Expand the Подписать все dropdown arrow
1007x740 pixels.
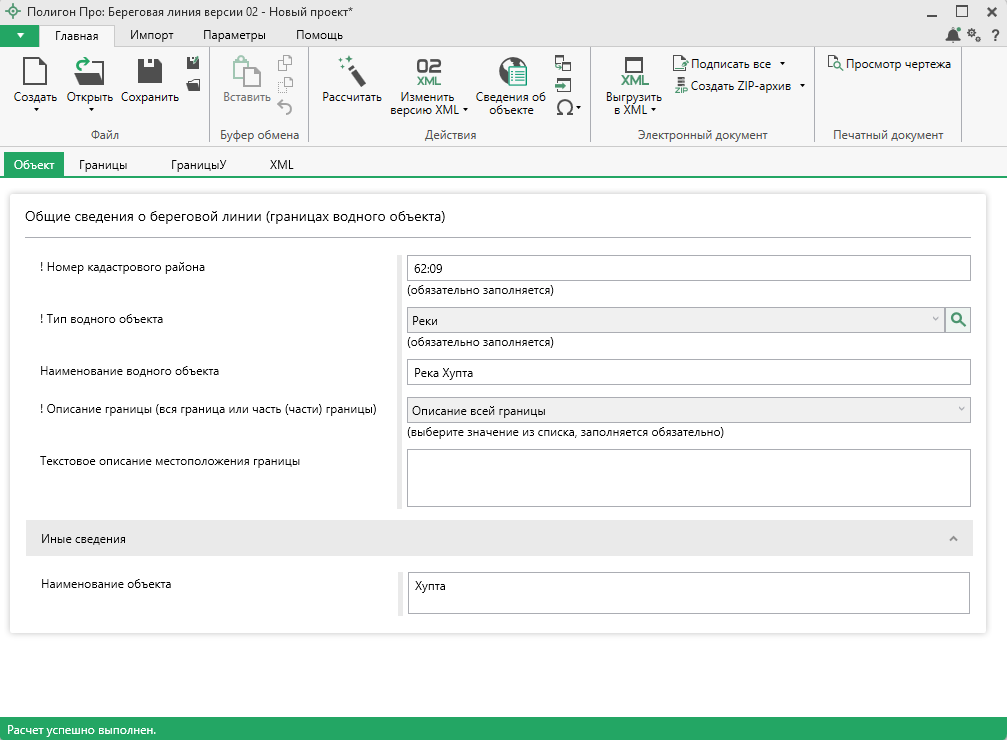coord(783,64)
